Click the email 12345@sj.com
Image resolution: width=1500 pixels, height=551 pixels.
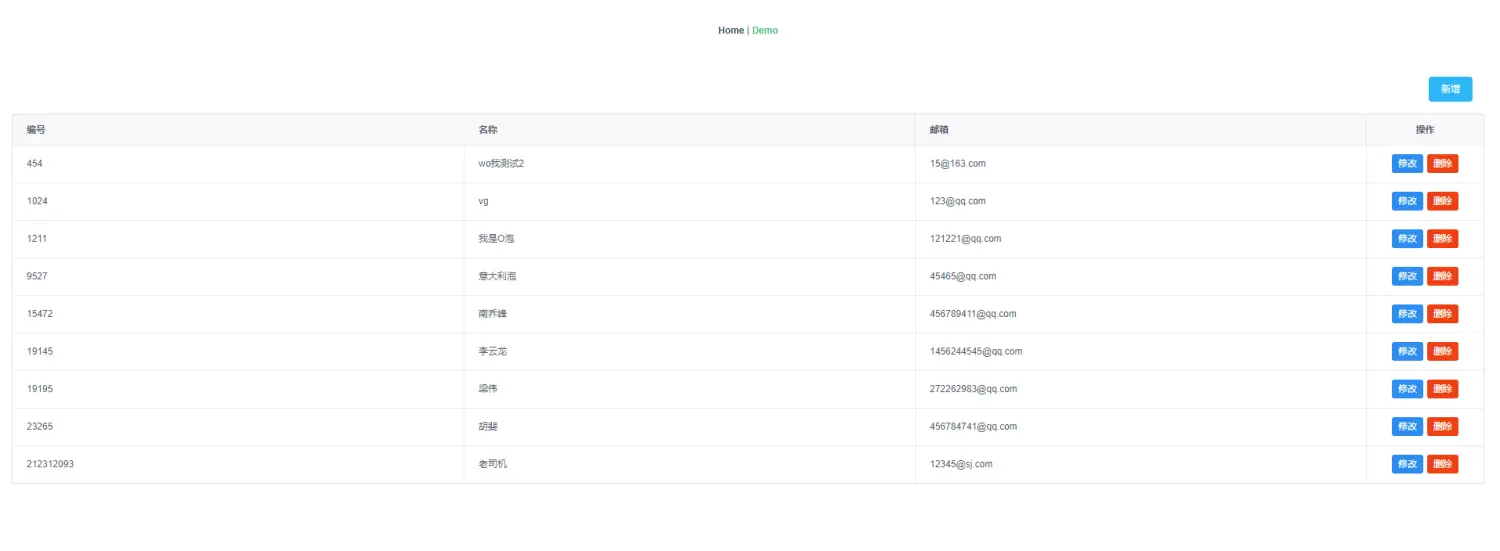tap(961, 464)
